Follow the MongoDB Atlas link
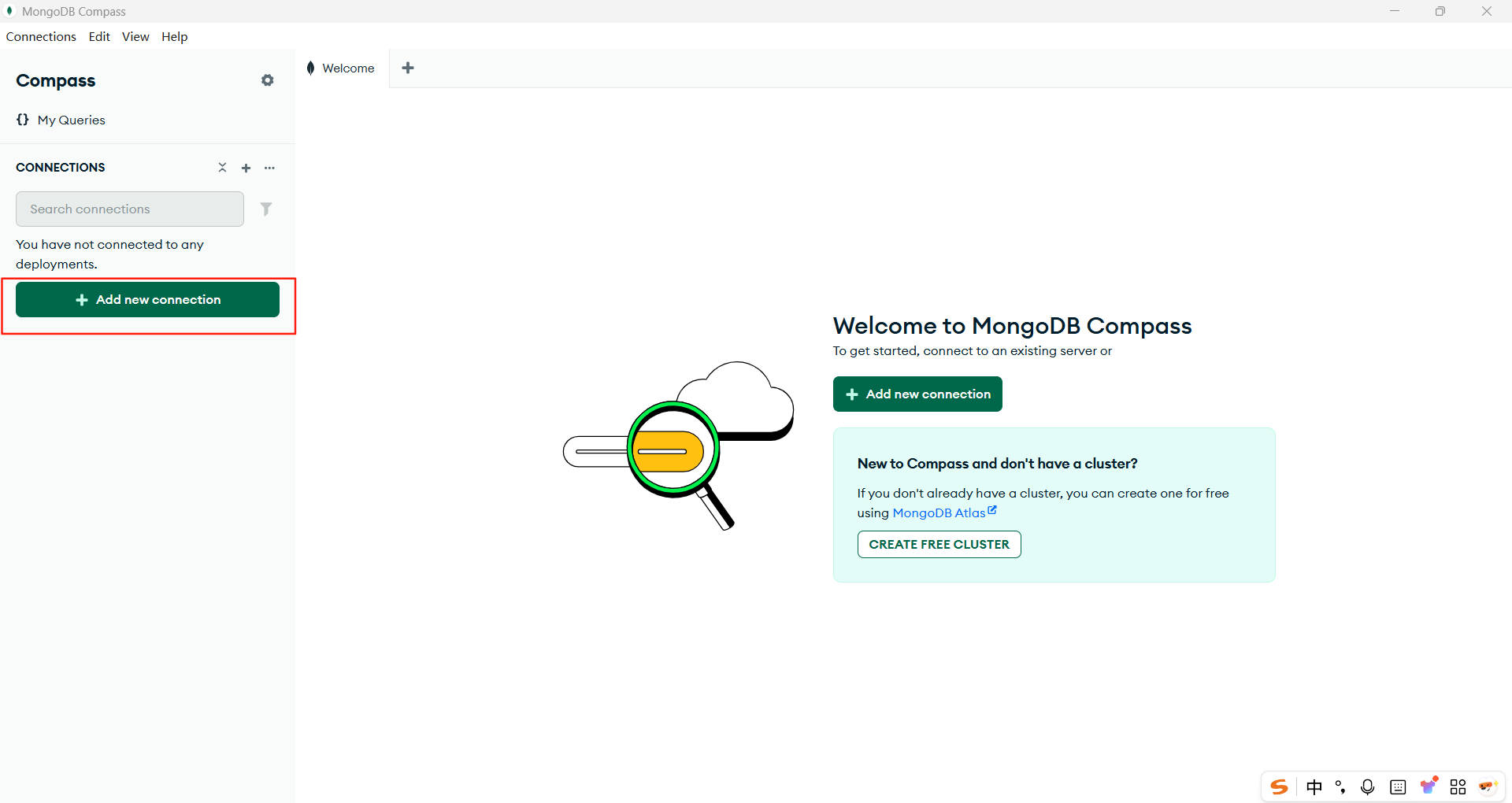Image resolution: width=1512 pixels, height=803 pixels. [x=944, y=513]
